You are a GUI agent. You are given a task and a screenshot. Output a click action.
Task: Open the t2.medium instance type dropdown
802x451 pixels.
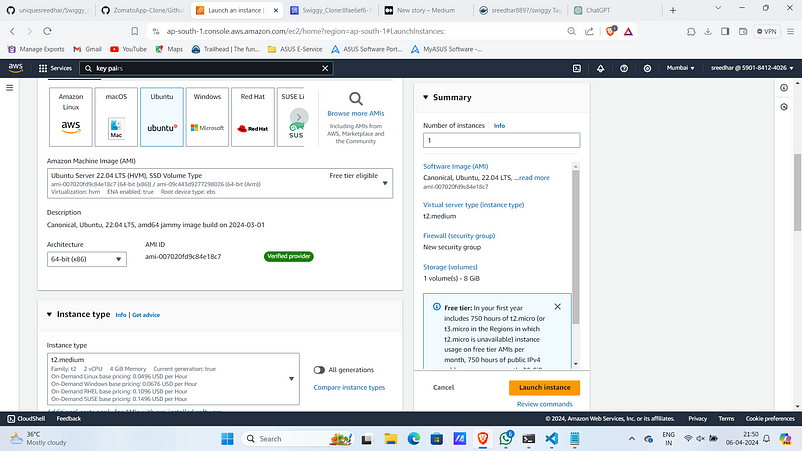(173, 379)
